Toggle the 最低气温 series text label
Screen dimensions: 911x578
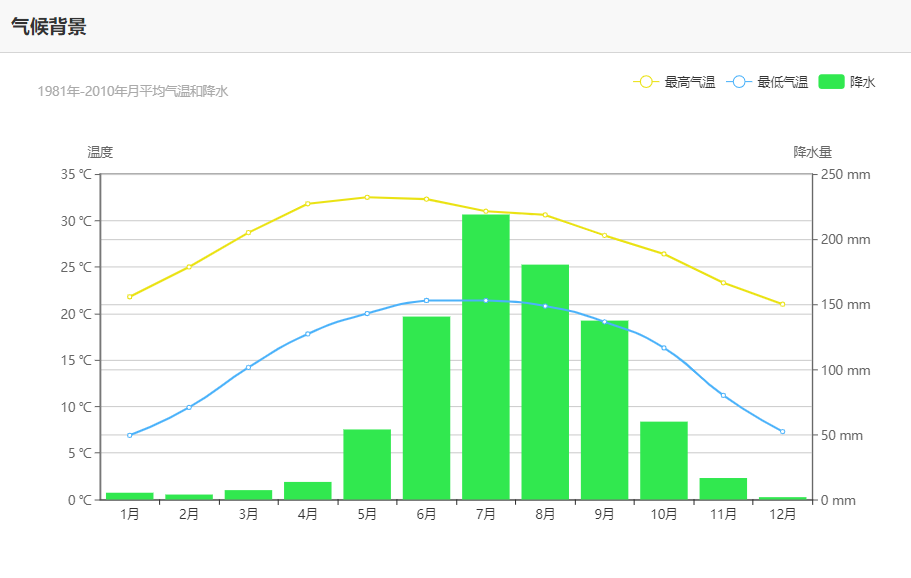click(x=782, y=82)
